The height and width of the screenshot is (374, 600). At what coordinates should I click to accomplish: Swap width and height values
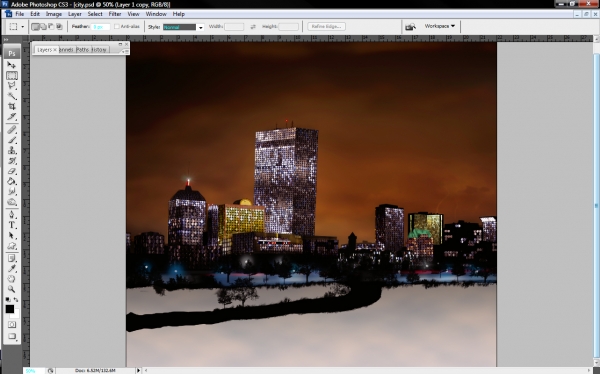coord(253,27)
